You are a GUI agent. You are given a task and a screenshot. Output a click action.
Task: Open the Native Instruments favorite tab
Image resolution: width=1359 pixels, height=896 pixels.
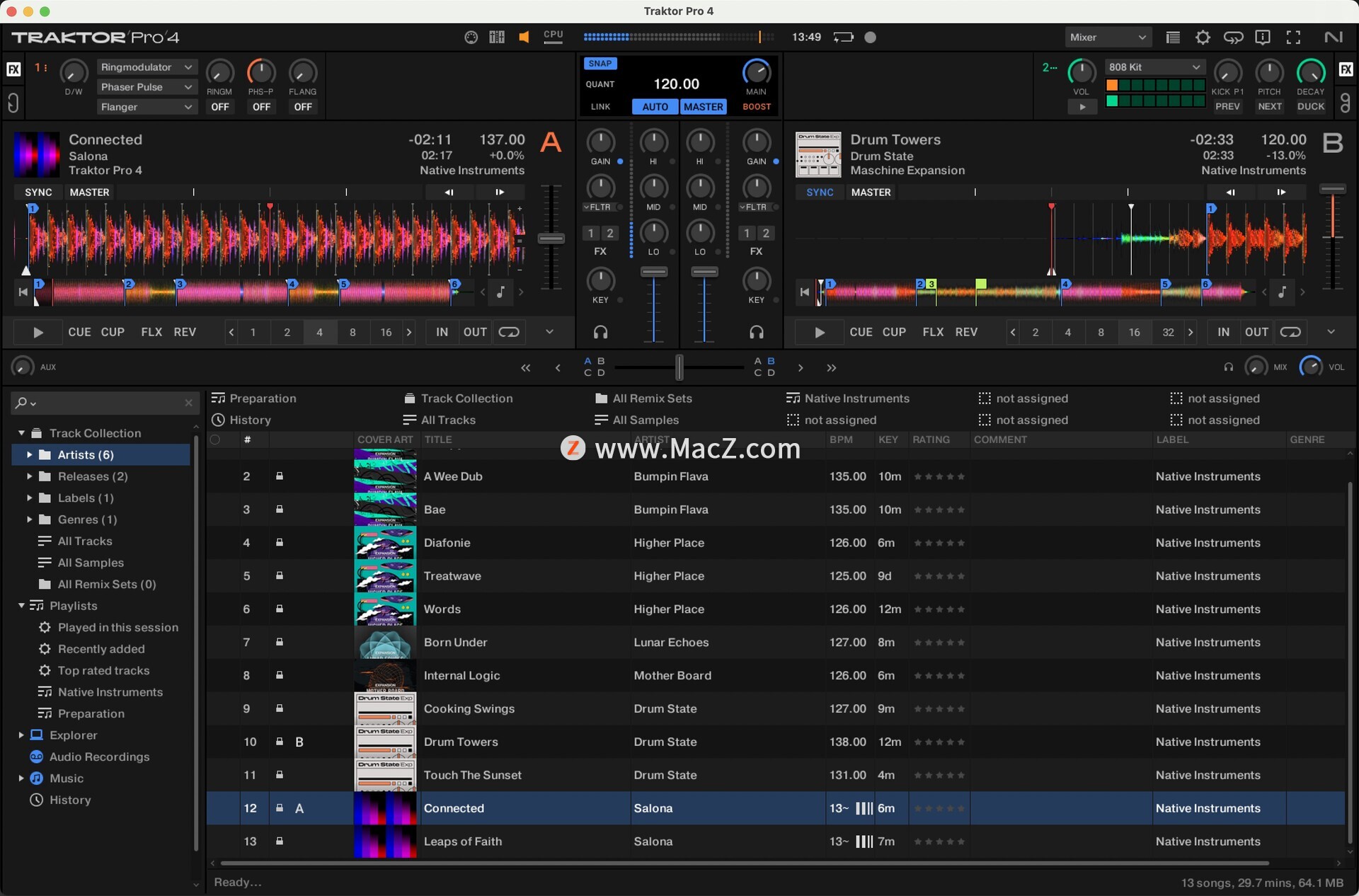tap(848, 398)
